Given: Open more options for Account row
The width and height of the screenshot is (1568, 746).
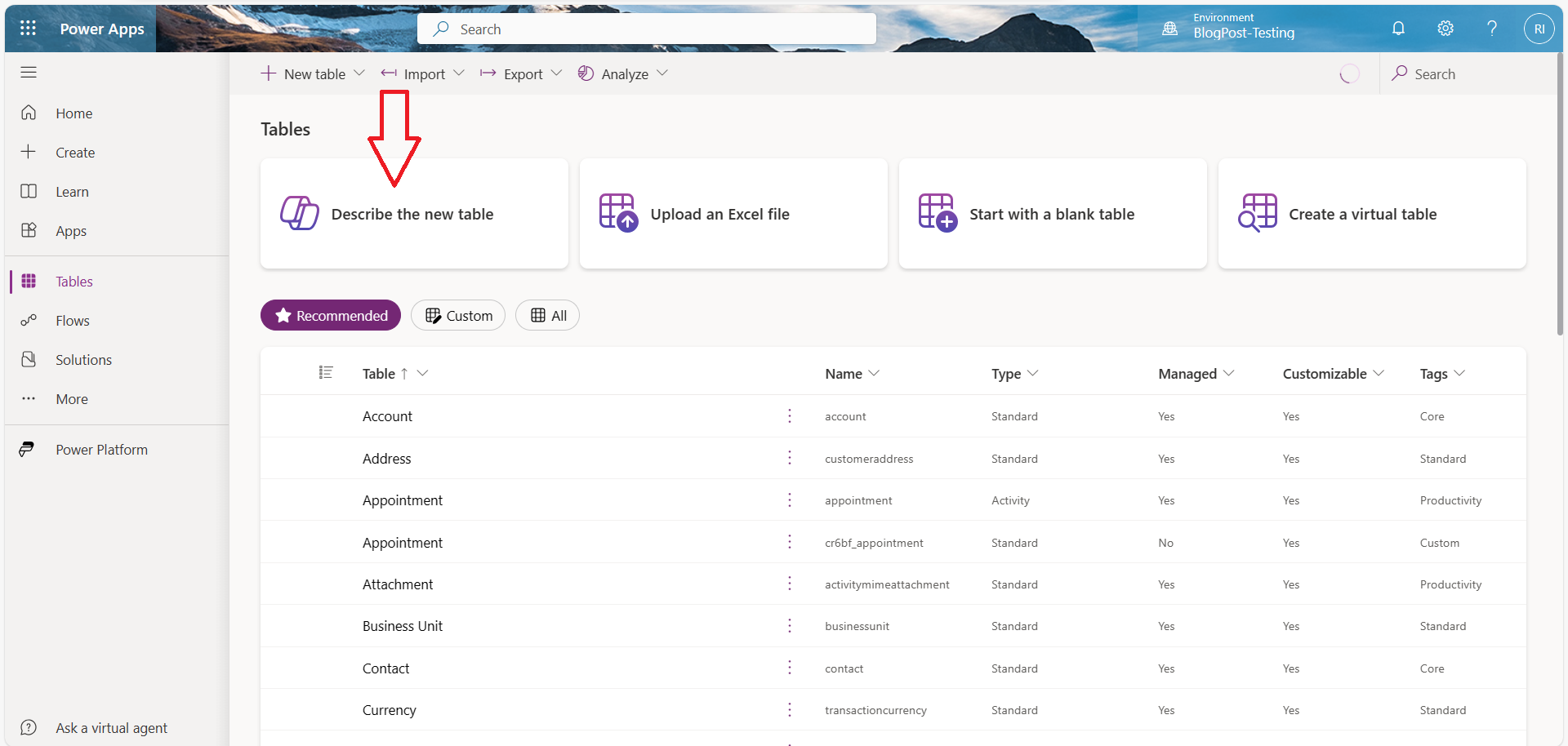Looking at the screenshot, I should pos(790,416).
